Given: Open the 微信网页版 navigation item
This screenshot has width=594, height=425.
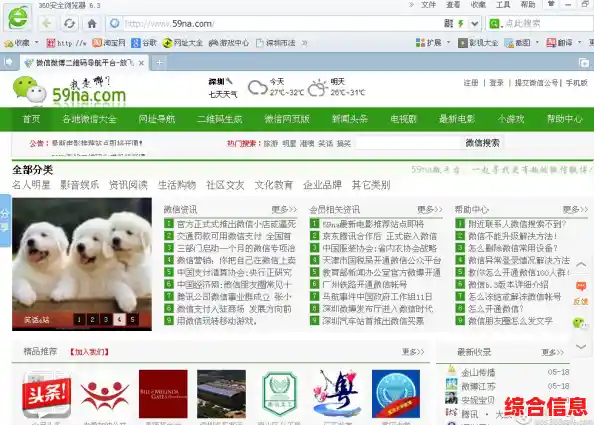Looking at the screenshot, I should click(287, 119).
